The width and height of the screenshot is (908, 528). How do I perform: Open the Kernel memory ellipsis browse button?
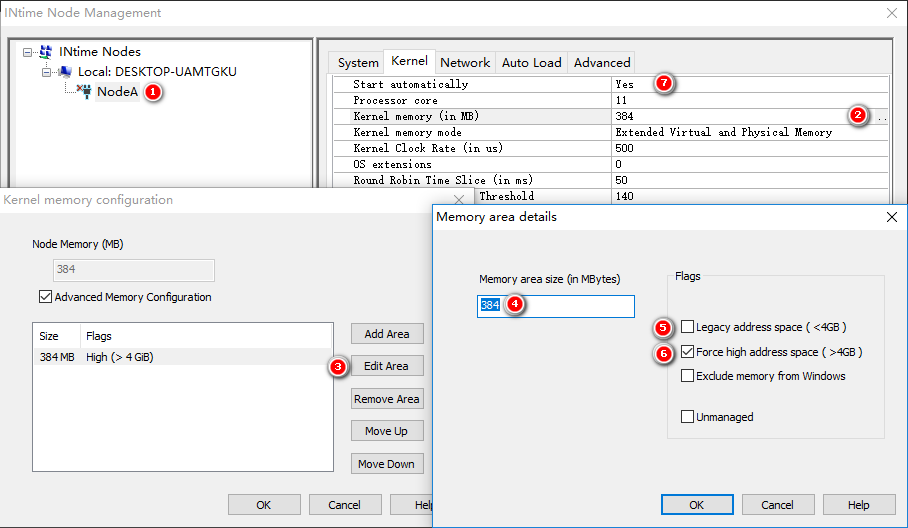click(x=882, y=116)
